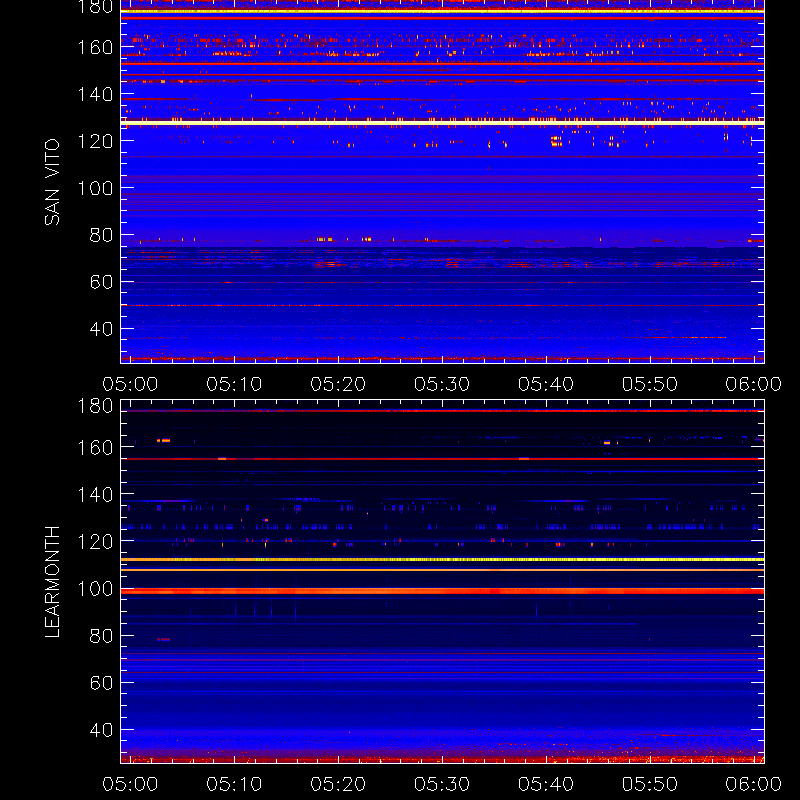
Task: Select the 140 tick on San Vito axis
Action: pyautogui.click(x=95, y=94)
